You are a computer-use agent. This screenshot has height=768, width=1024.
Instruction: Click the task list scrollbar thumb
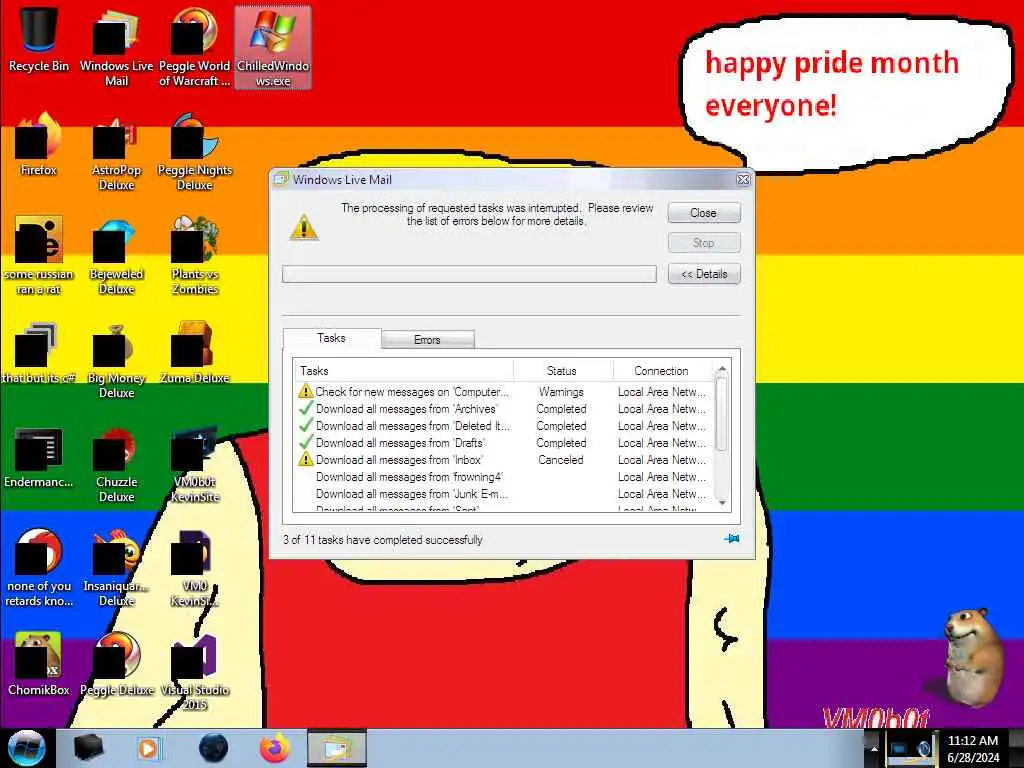(722, 413)
